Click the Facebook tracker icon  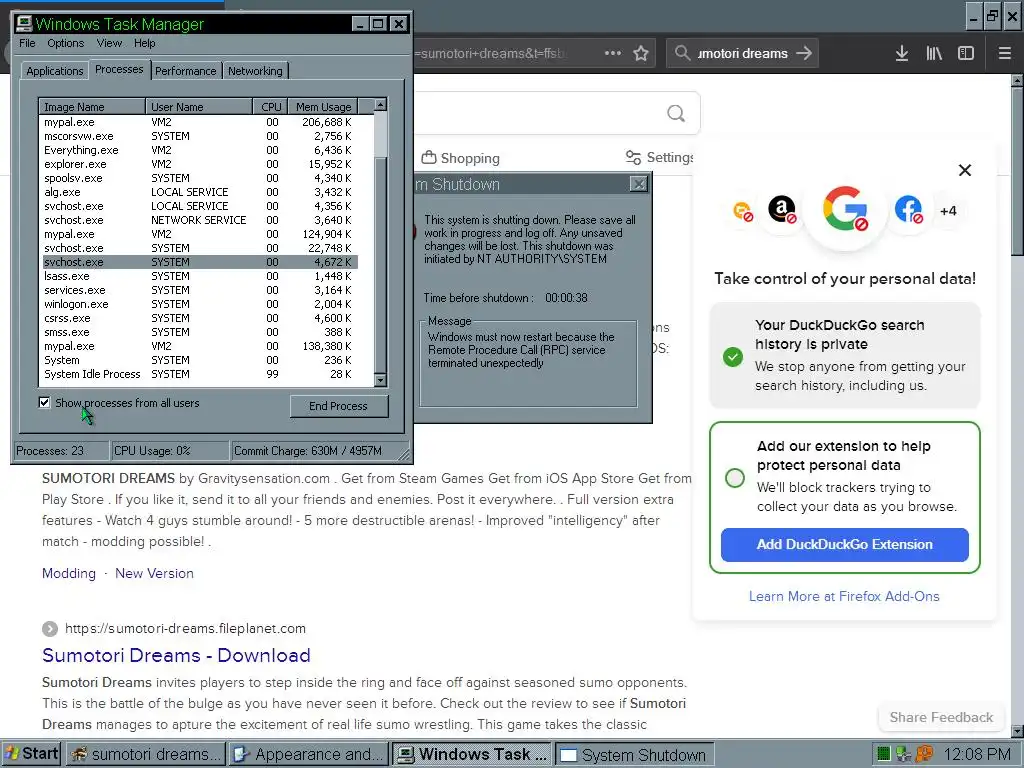point(908,210)
